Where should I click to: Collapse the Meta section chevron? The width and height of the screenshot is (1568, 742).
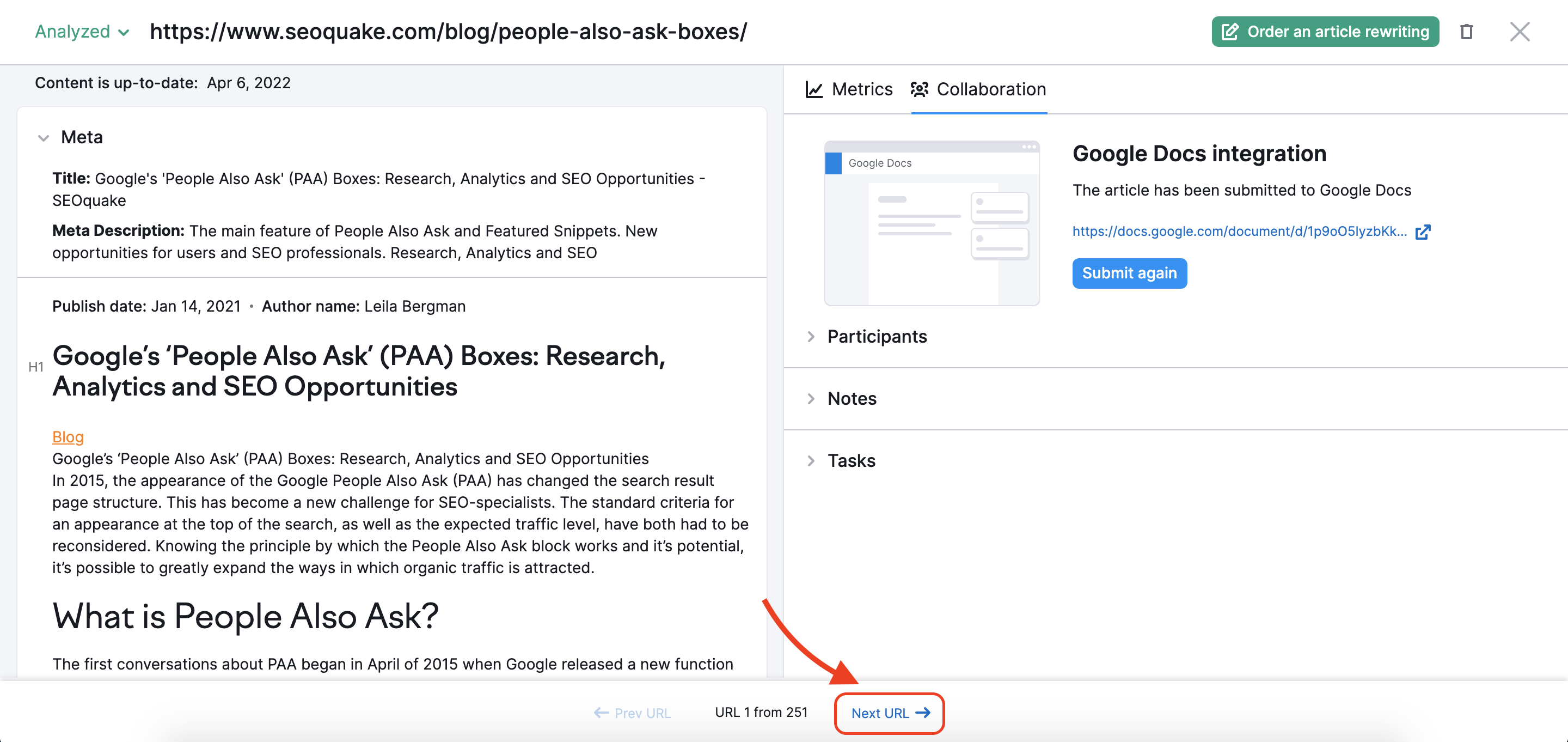click(x=43, y=138)
